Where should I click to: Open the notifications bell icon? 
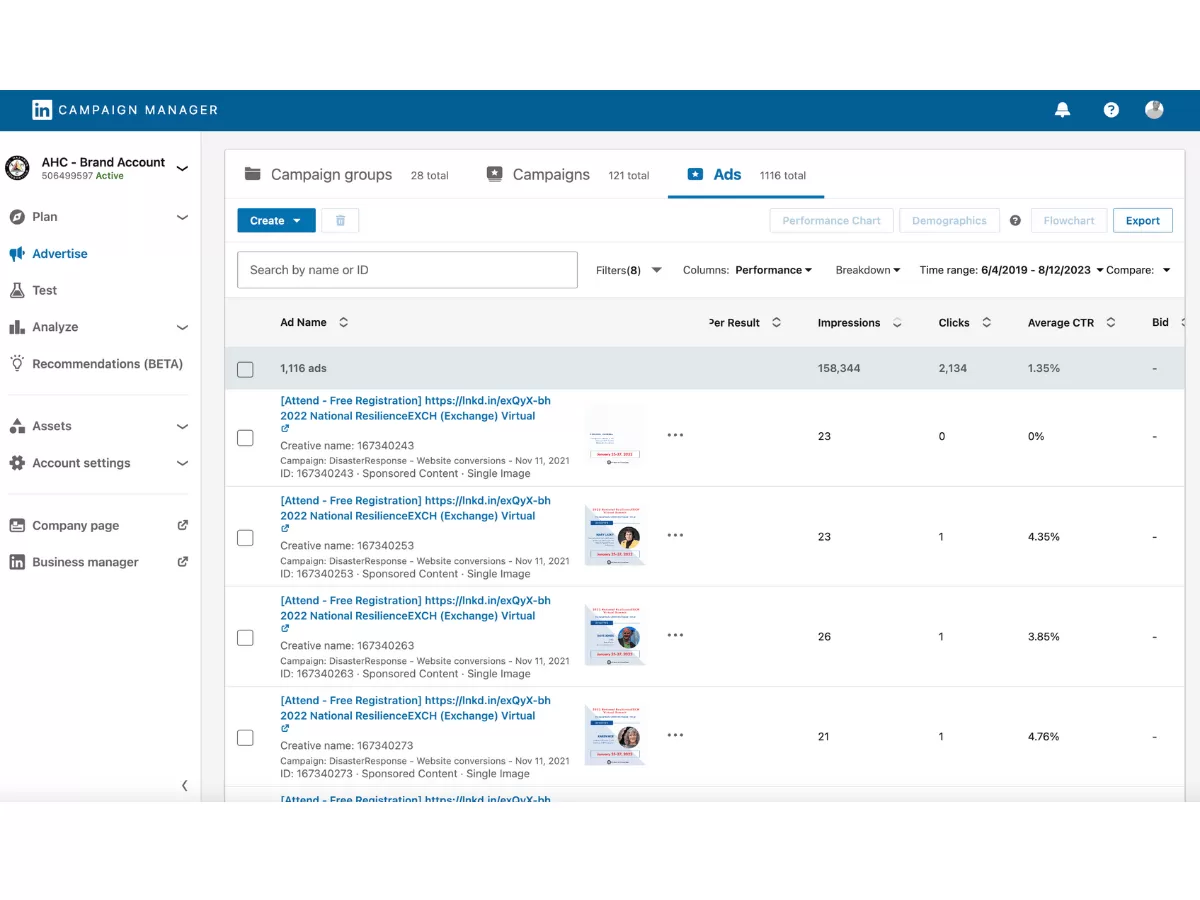click(x=1062, y=110)
